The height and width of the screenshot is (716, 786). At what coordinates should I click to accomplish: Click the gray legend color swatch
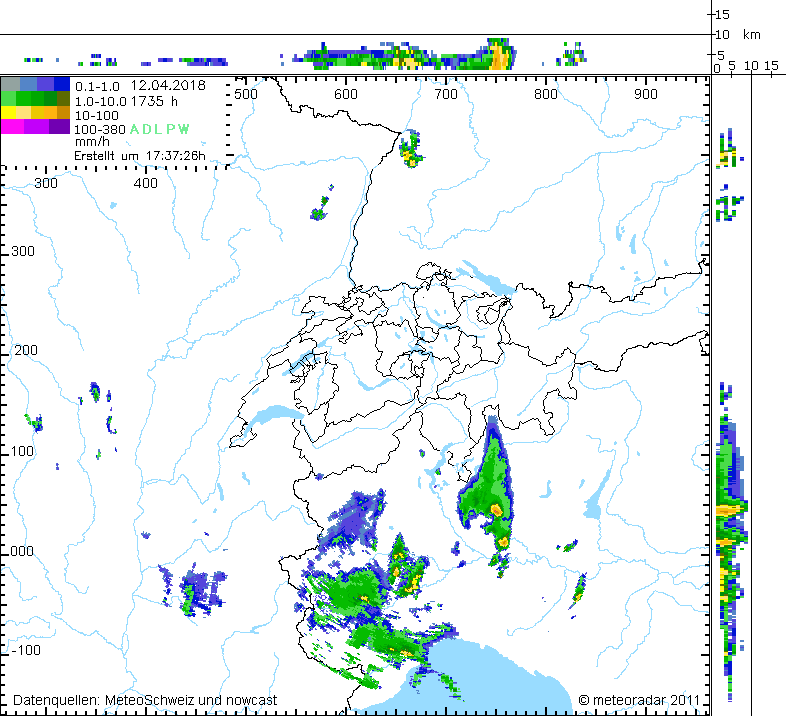(x=10, y=84)
